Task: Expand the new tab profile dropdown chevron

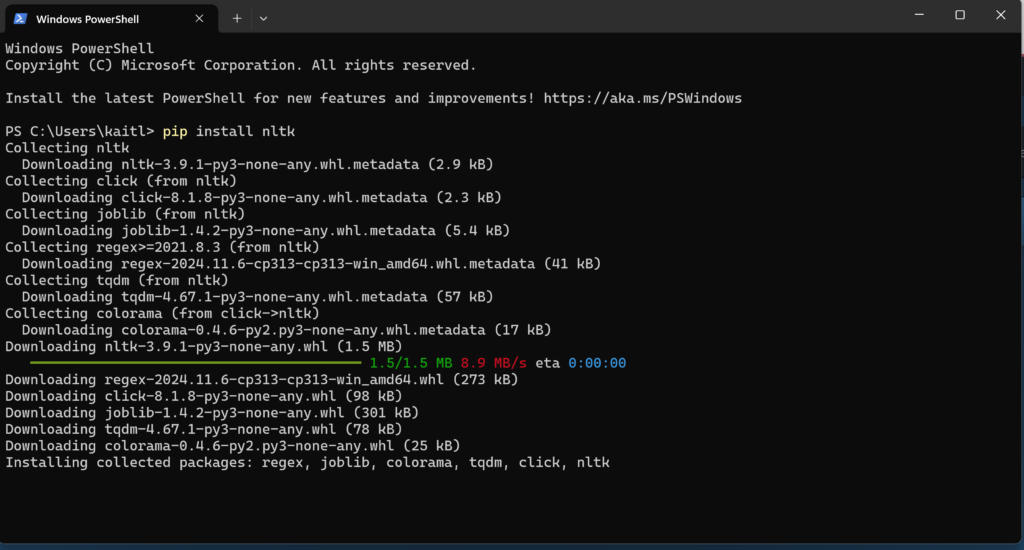Action: [263, 18]
